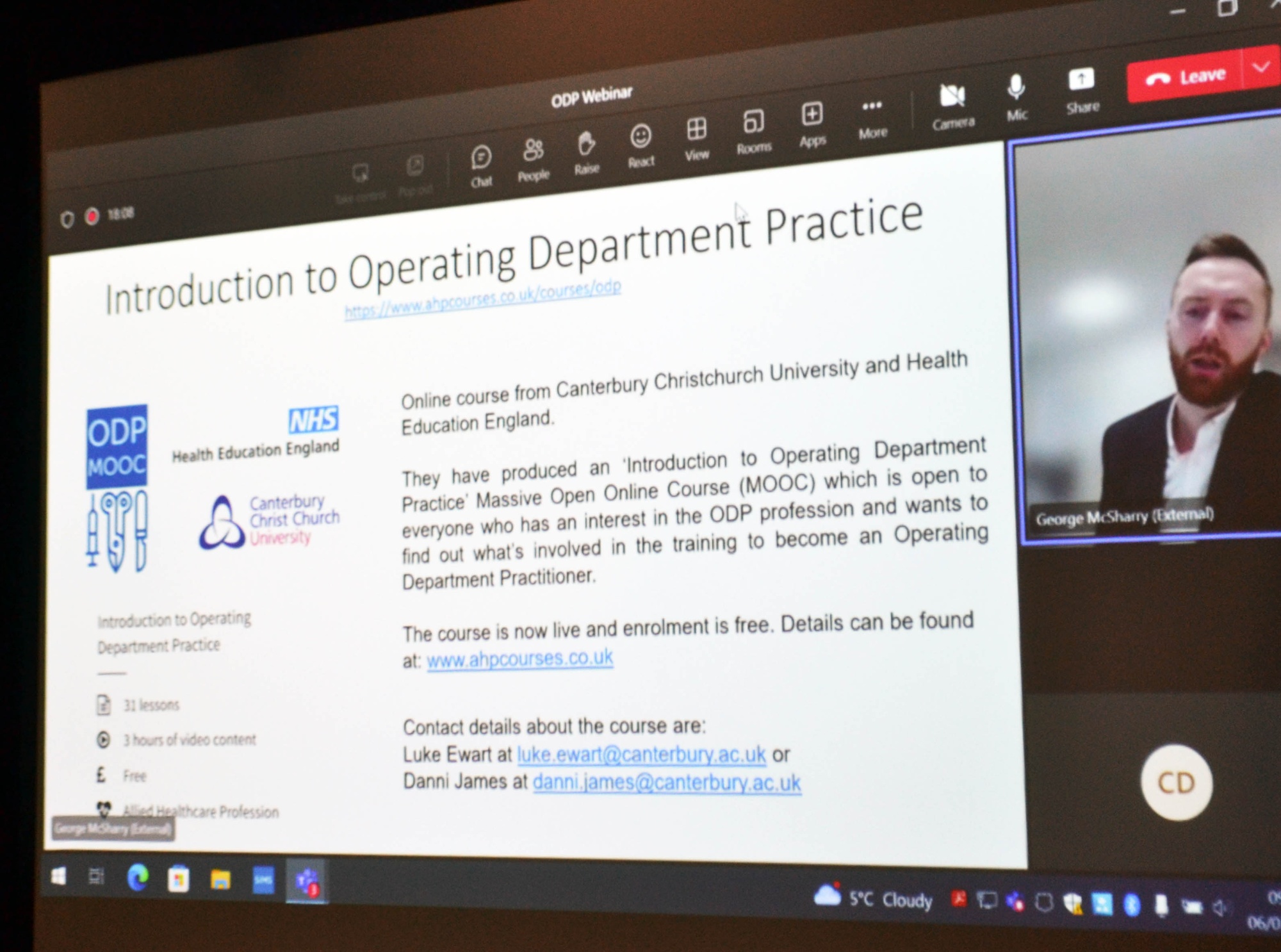Open the volume speaker tray icon
Screen dimensions: 1281x952
[1220, 908]
